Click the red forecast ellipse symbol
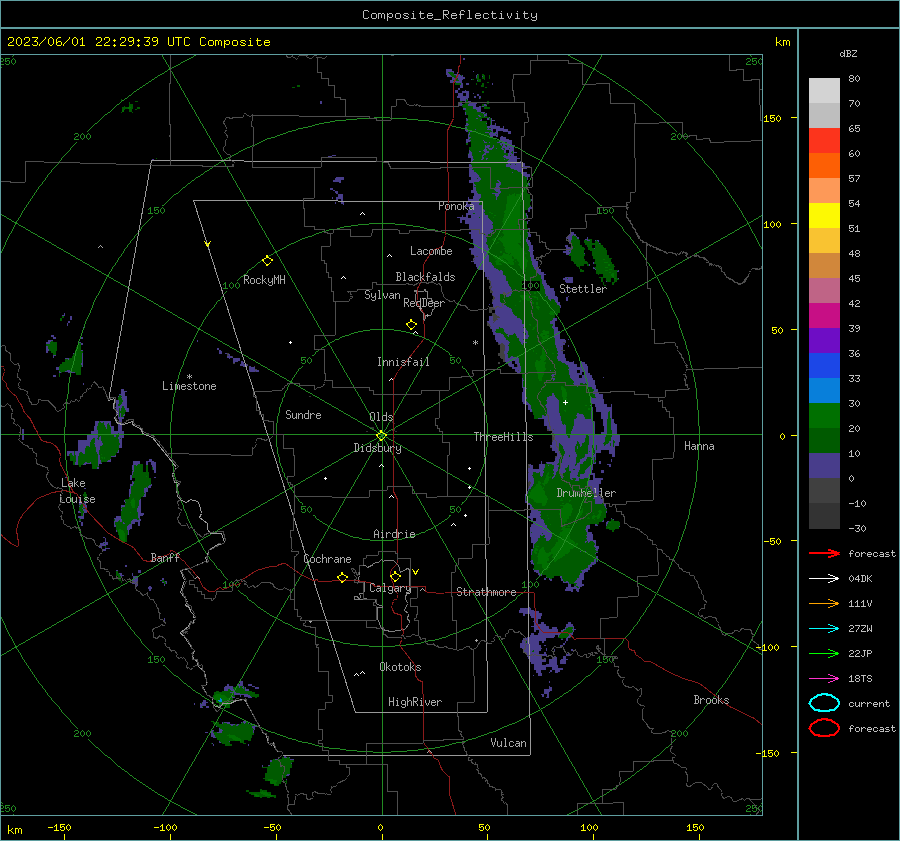 tap(824, 728)
